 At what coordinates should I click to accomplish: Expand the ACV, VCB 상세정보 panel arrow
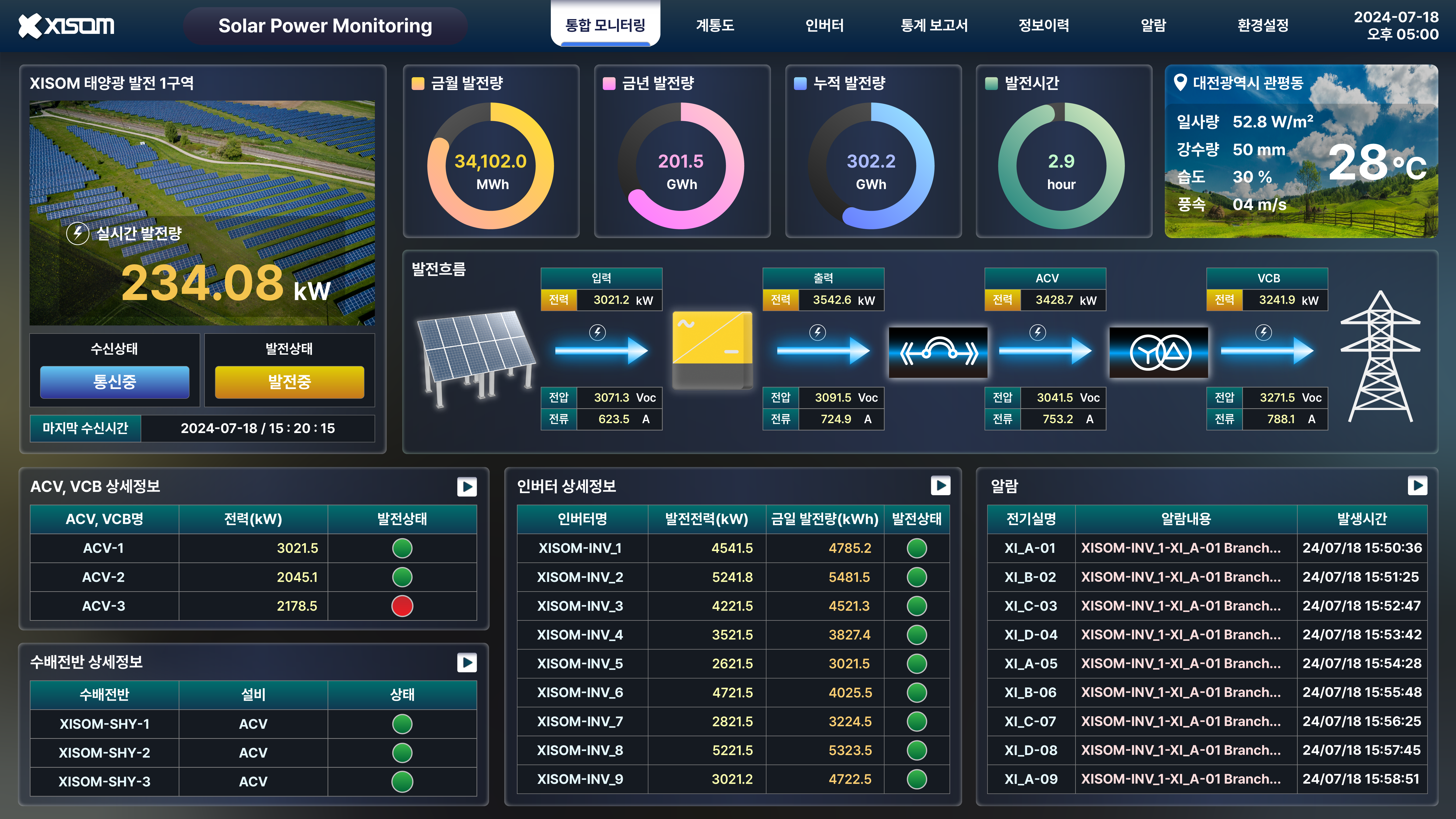pyautogui.click(x=467, y=487)
